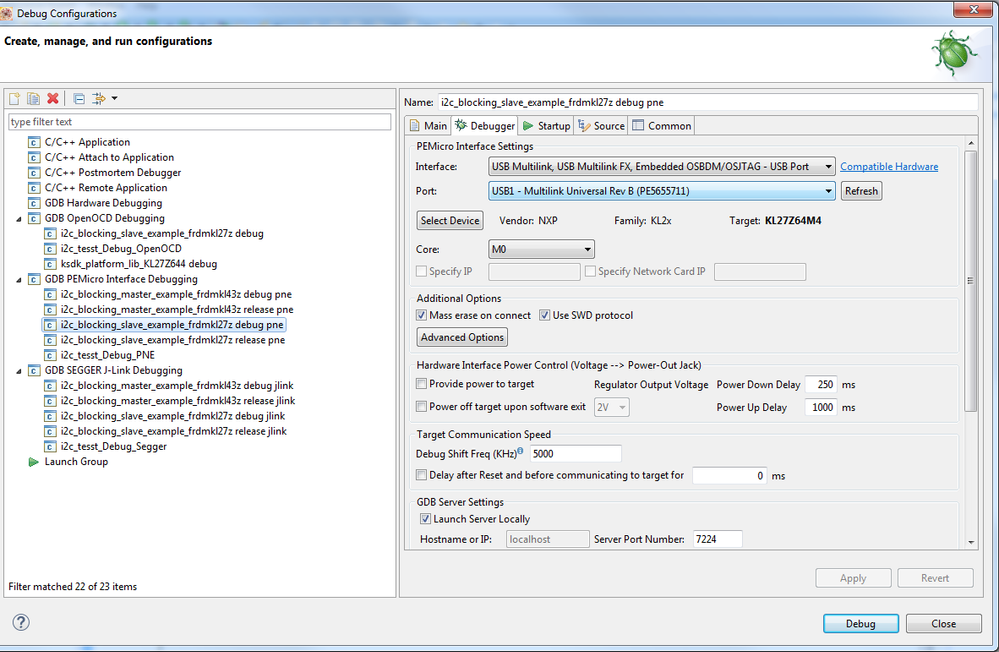Click the debugger panel vertical scrollbar
The width and height of the screenshot is (999, 652).
click(970, 280)
